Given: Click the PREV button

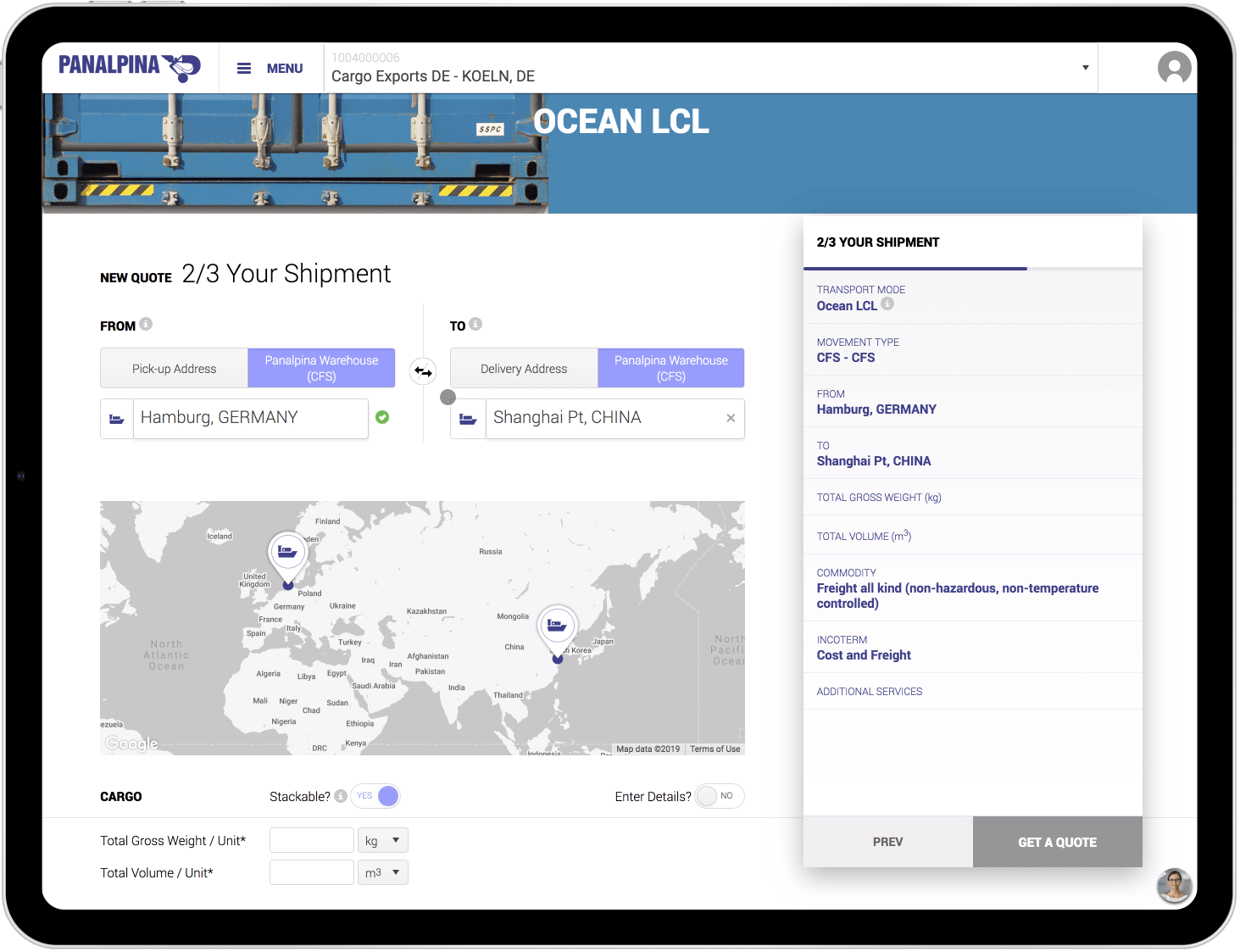Looking at the screenshot, I should (x=888, y=842).
